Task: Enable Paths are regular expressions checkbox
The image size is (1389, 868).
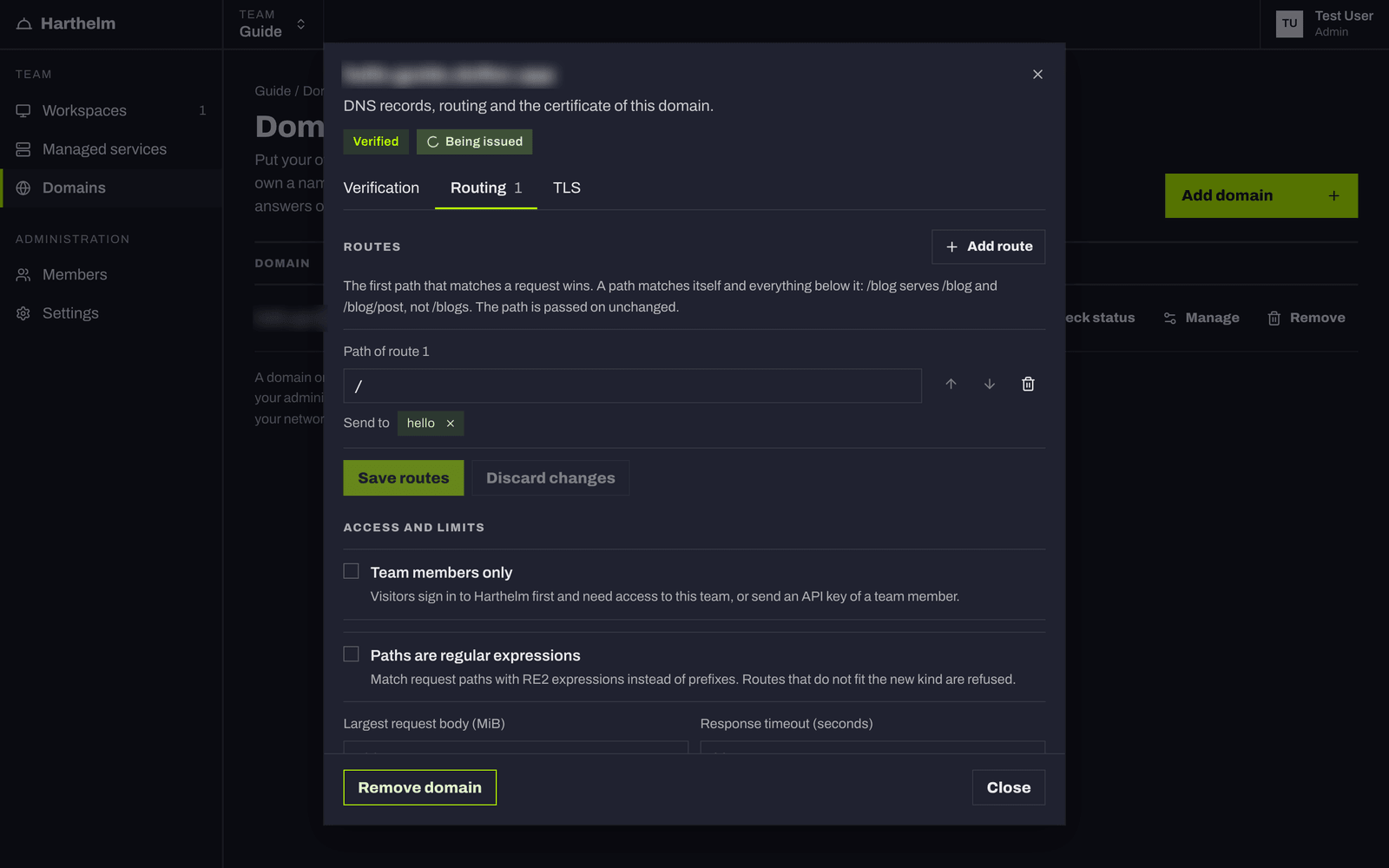Action: pos(351,654)
